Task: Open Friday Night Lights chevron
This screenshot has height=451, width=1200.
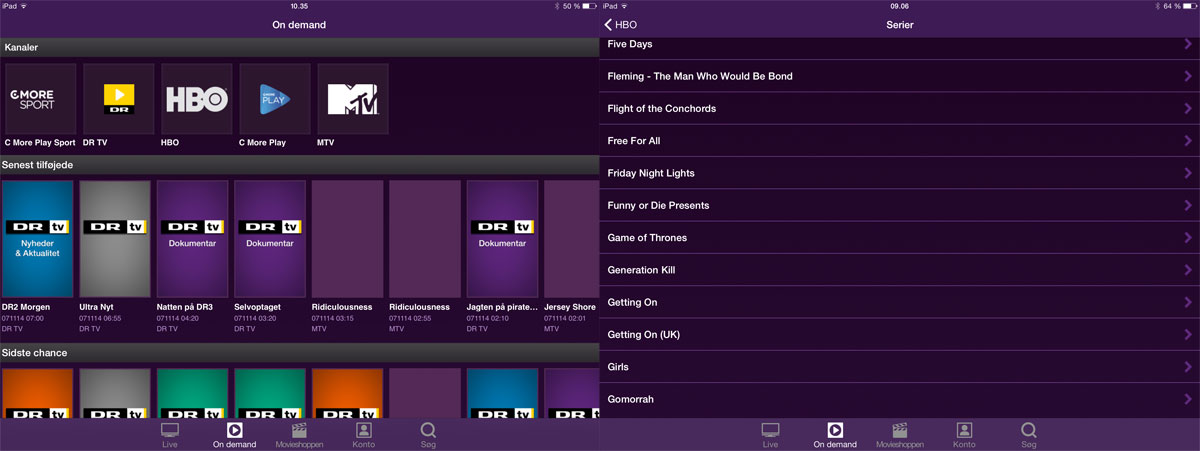Action: click(1188, 173)
